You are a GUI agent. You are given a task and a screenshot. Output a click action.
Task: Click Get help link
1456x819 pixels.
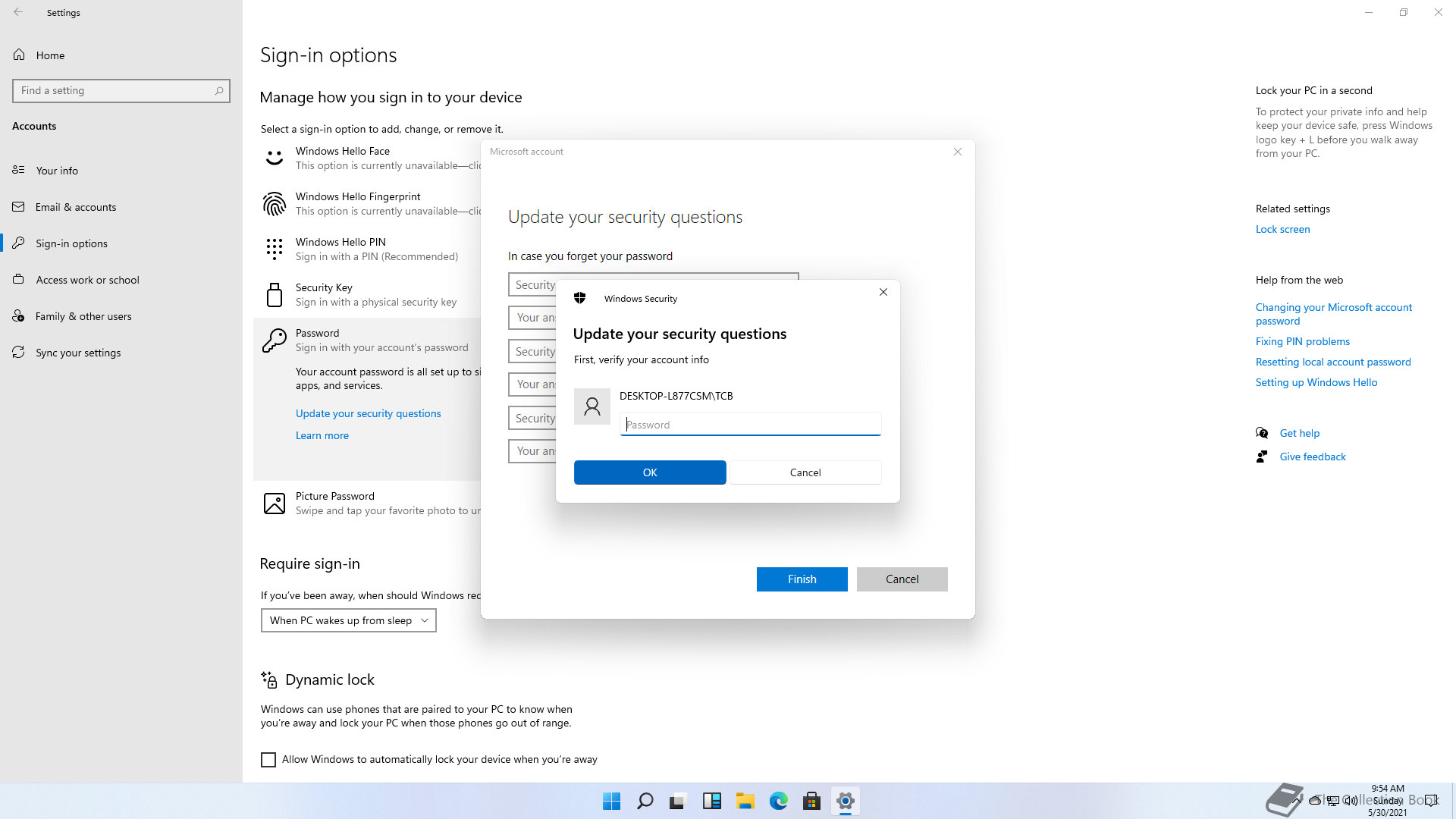[1299, 433]
